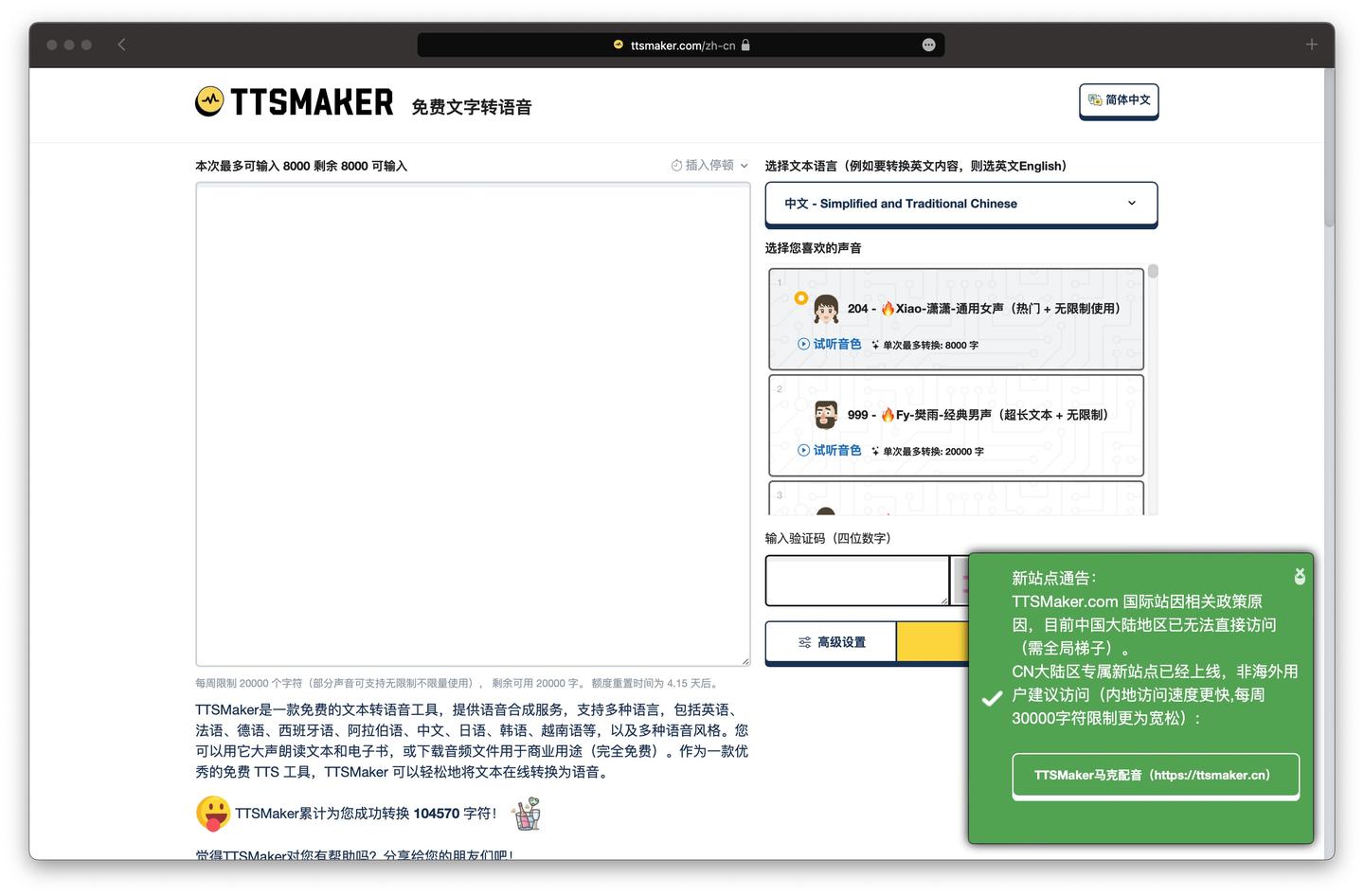Click the lock icon in the address bar
Screen dimensions: 1364x896
746,45
